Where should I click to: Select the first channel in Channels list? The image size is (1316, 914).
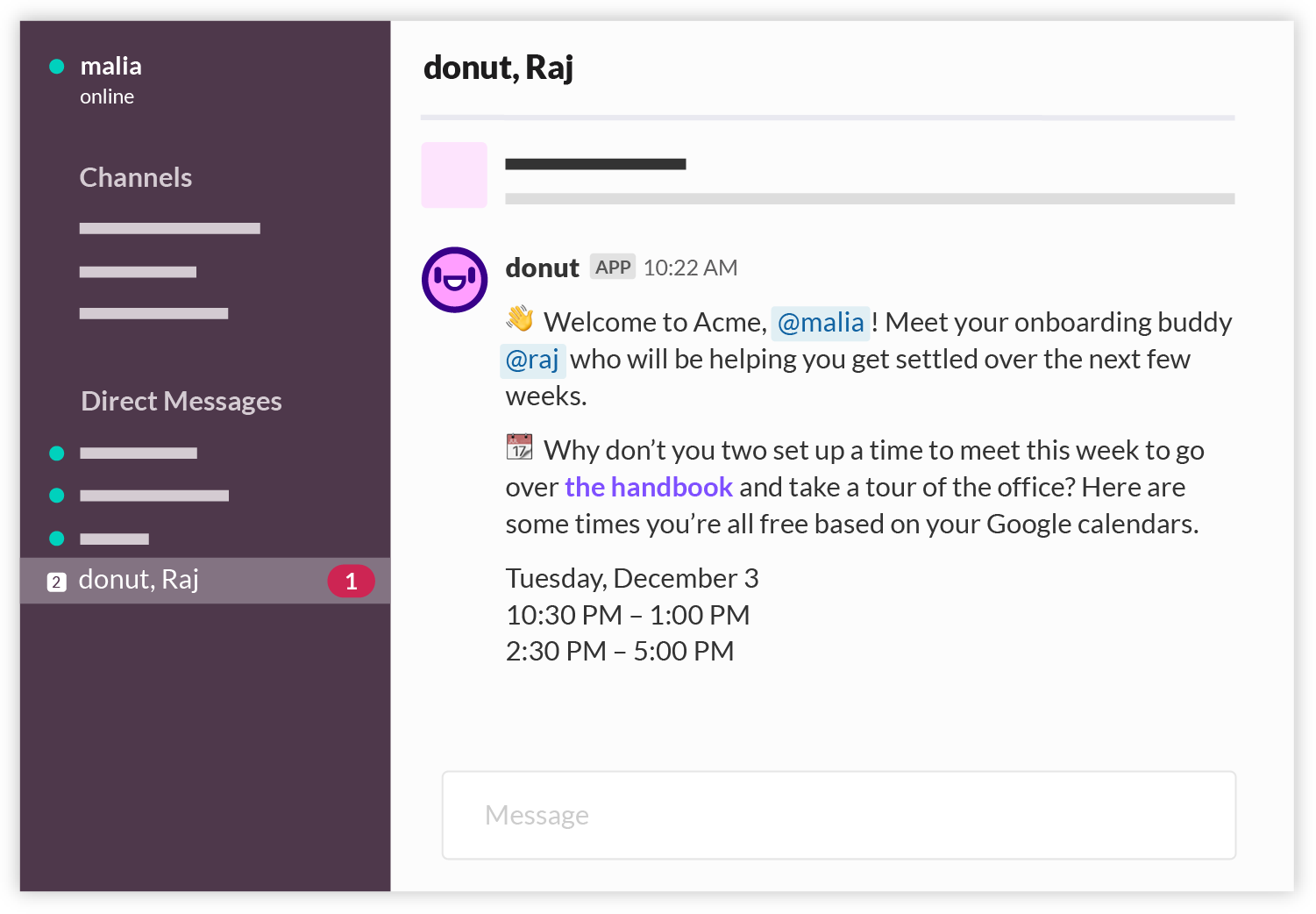pyautogui.click(x=169, y=229)
